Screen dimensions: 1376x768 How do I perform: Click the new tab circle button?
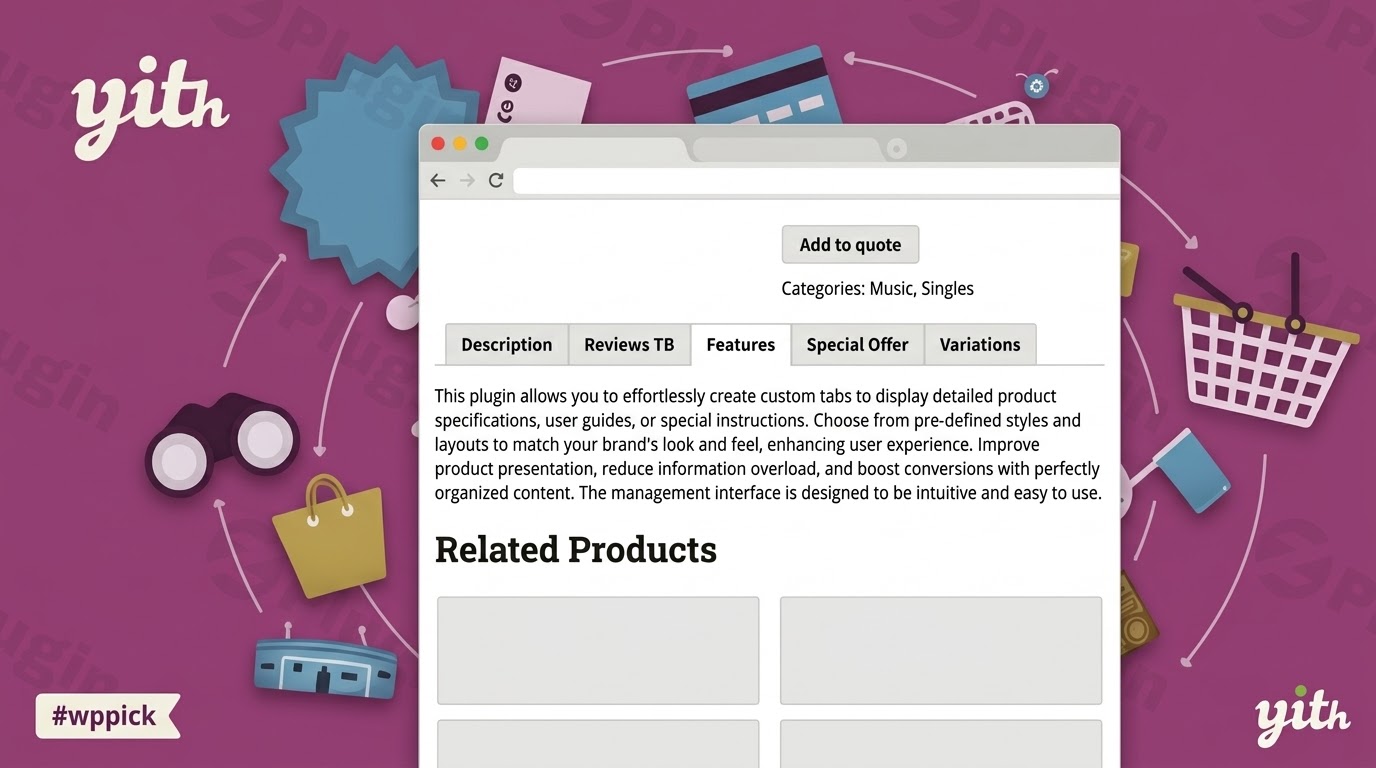point(897,149)
